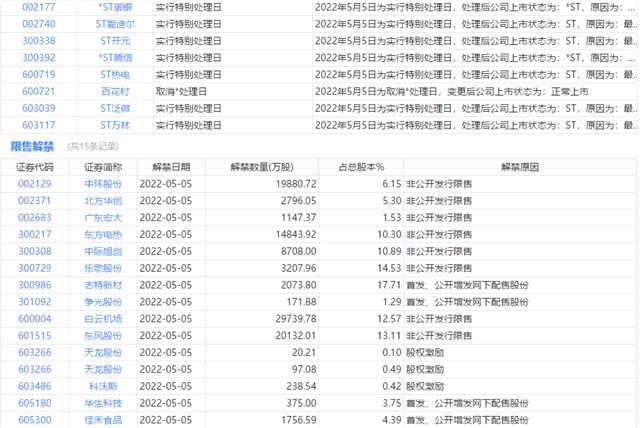Select the 19880.72 unlock quantity cell

click(296, 184)
